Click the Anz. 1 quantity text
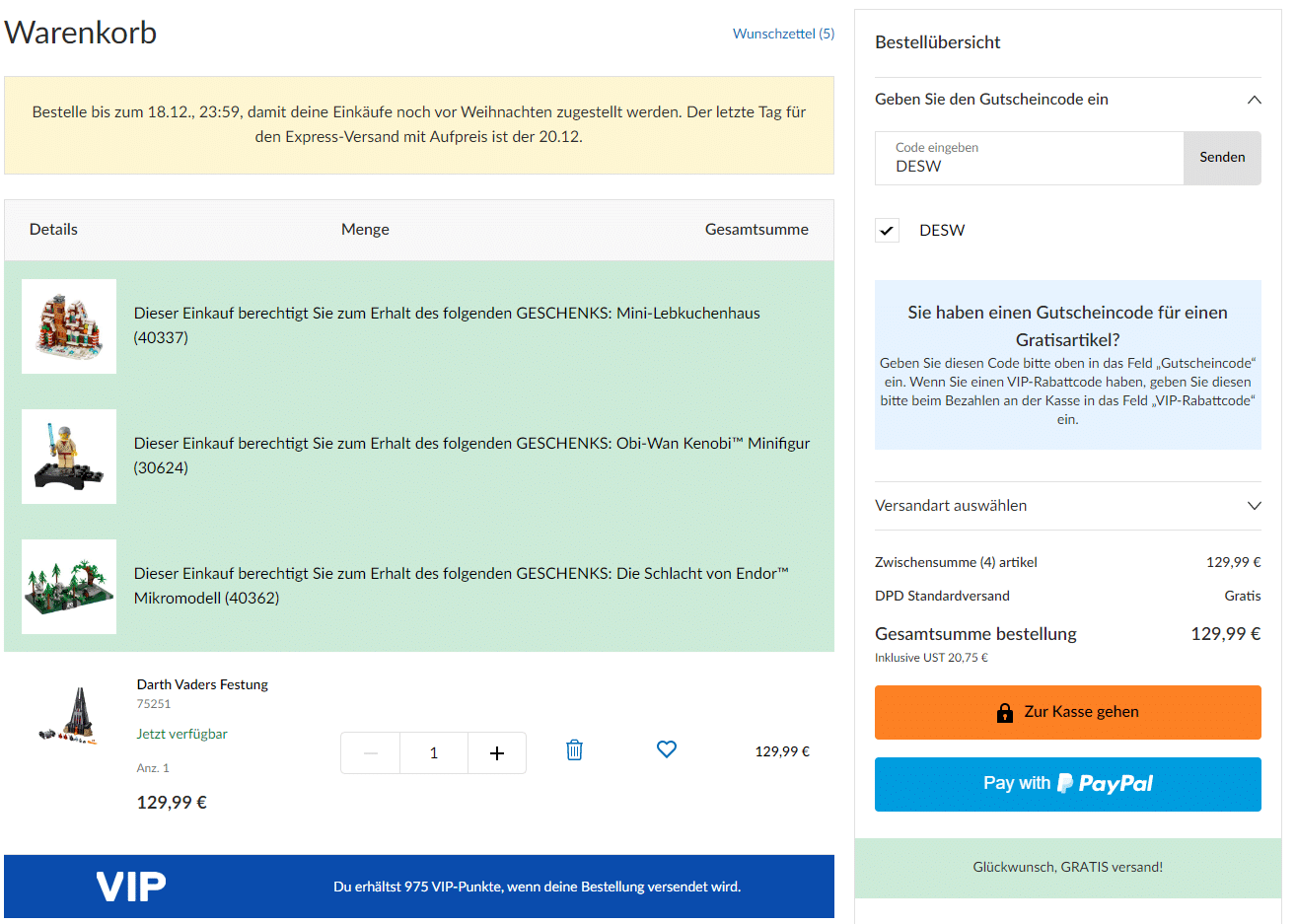Screen dimensions: 1296x924 (x=153, y=768)
